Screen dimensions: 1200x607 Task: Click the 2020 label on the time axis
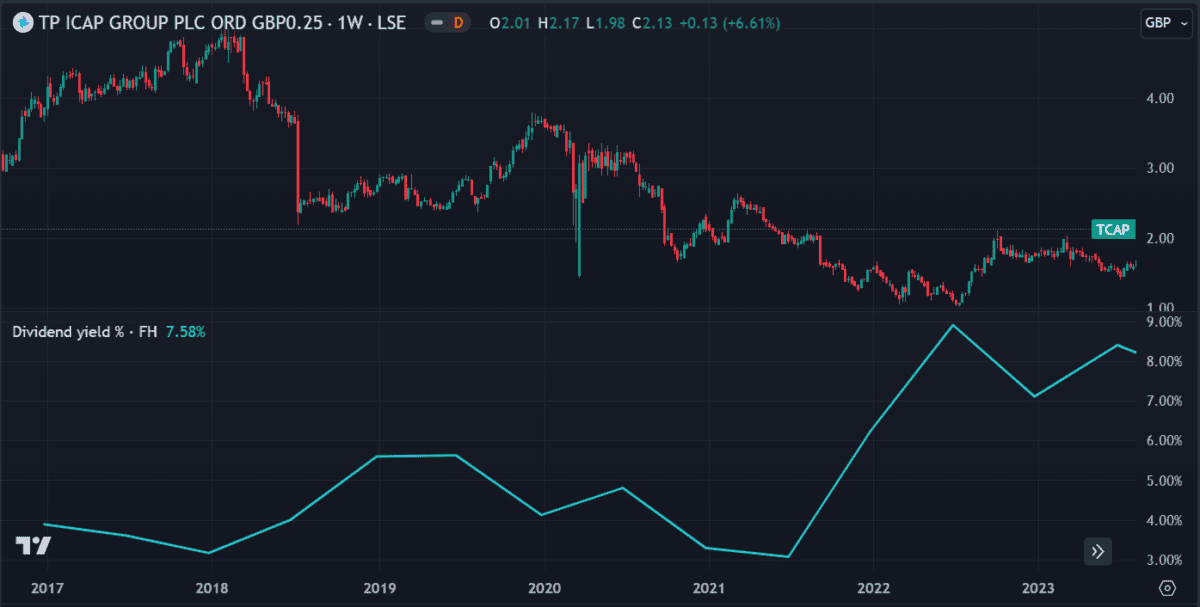(543, 587)
